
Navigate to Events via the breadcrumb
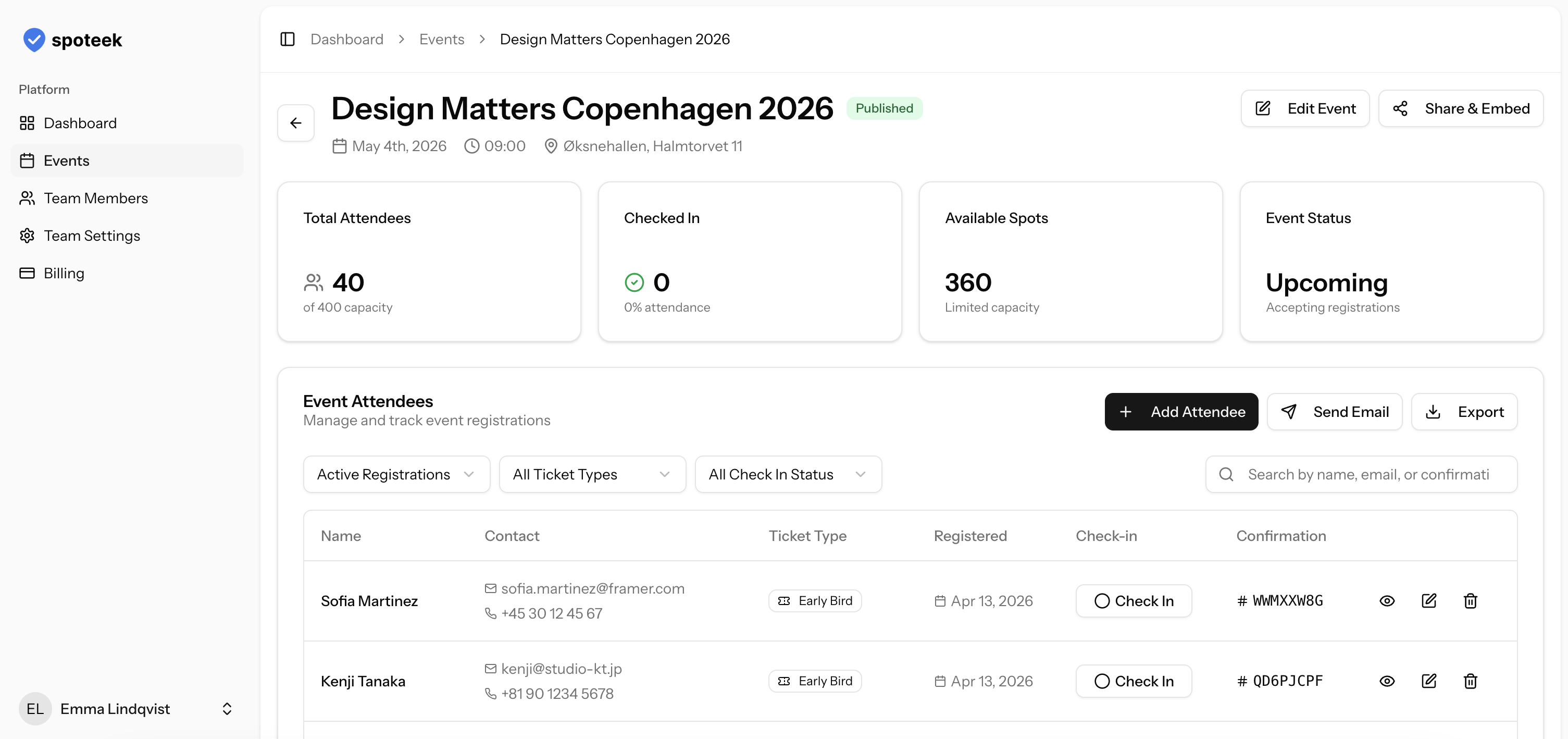441,39
